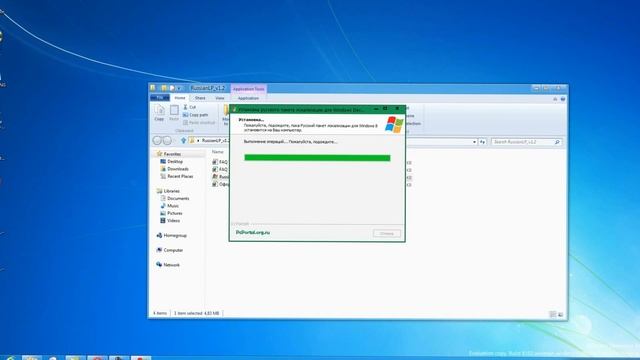Click the Windows flag logo in the installer
The image size is (640, 360).
(394, 124)
